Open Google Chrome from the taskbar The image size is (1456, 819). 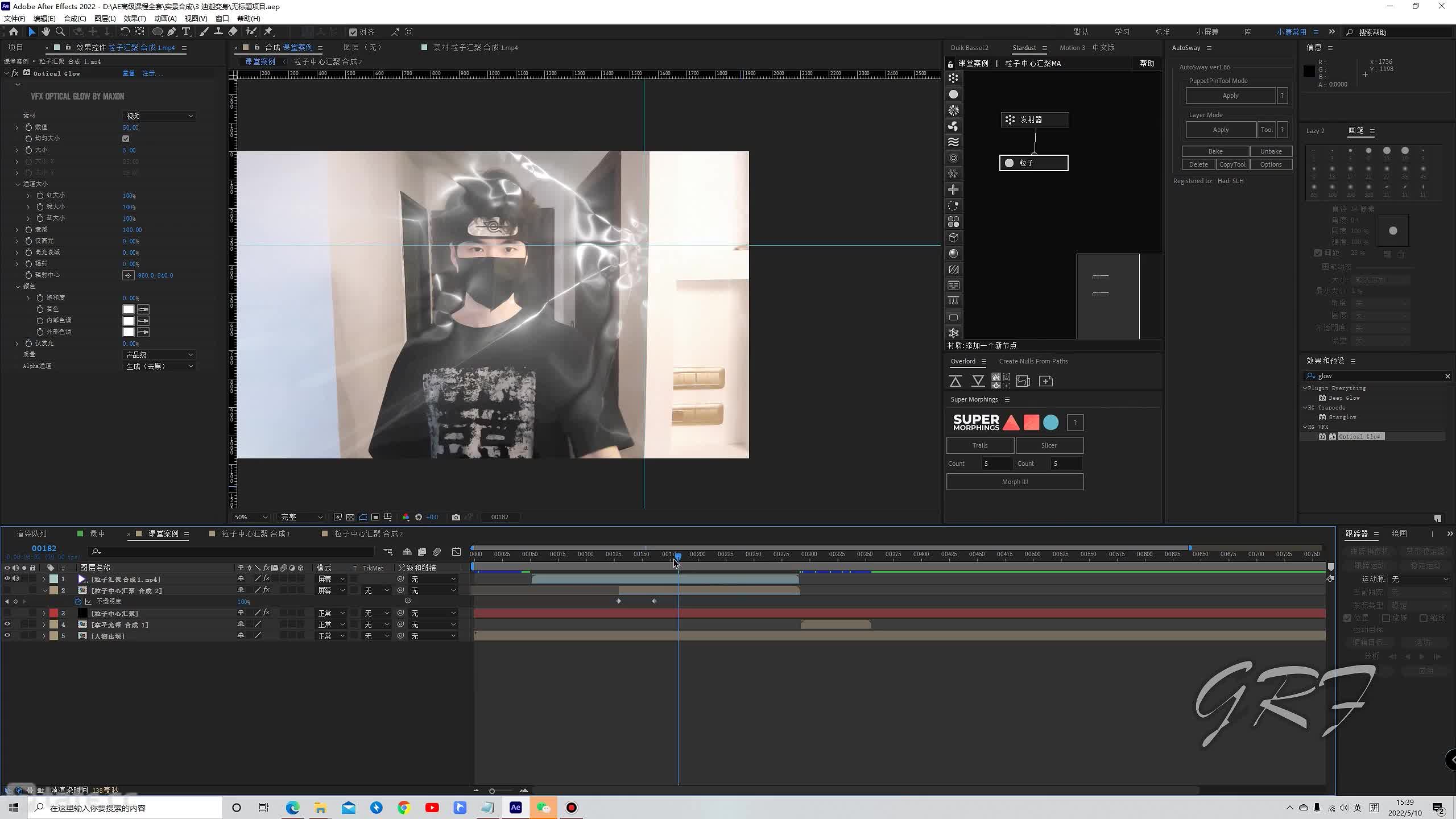(x=404, y=808)
